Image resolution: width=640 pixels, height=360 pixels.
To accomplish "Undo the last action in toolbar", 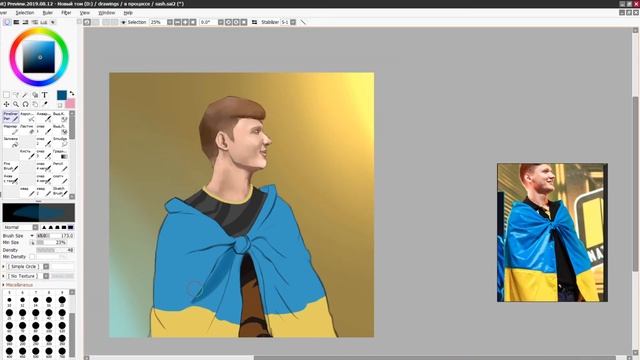I will [x=87, y=22].
